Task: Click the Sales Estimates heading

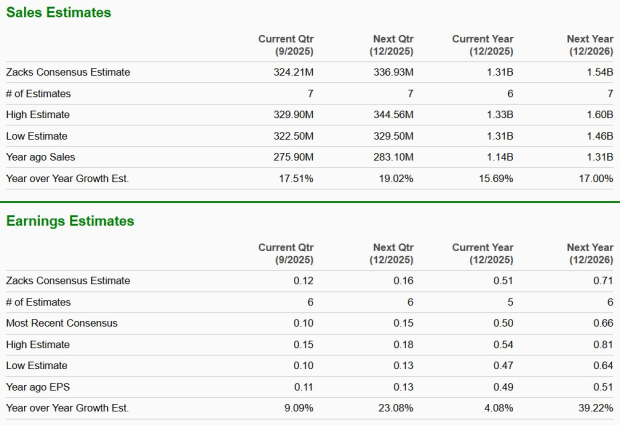Action: click(59, 13)
